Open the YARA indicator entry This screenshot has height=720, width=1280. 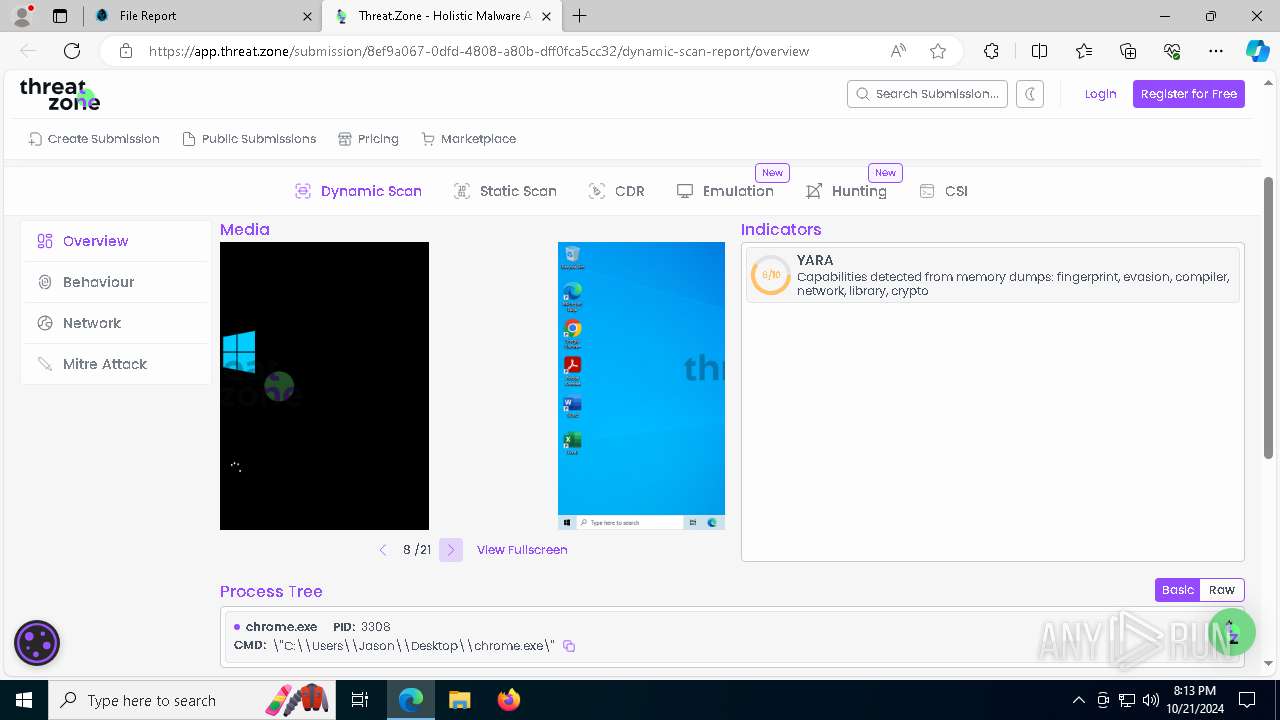point(992,275)
